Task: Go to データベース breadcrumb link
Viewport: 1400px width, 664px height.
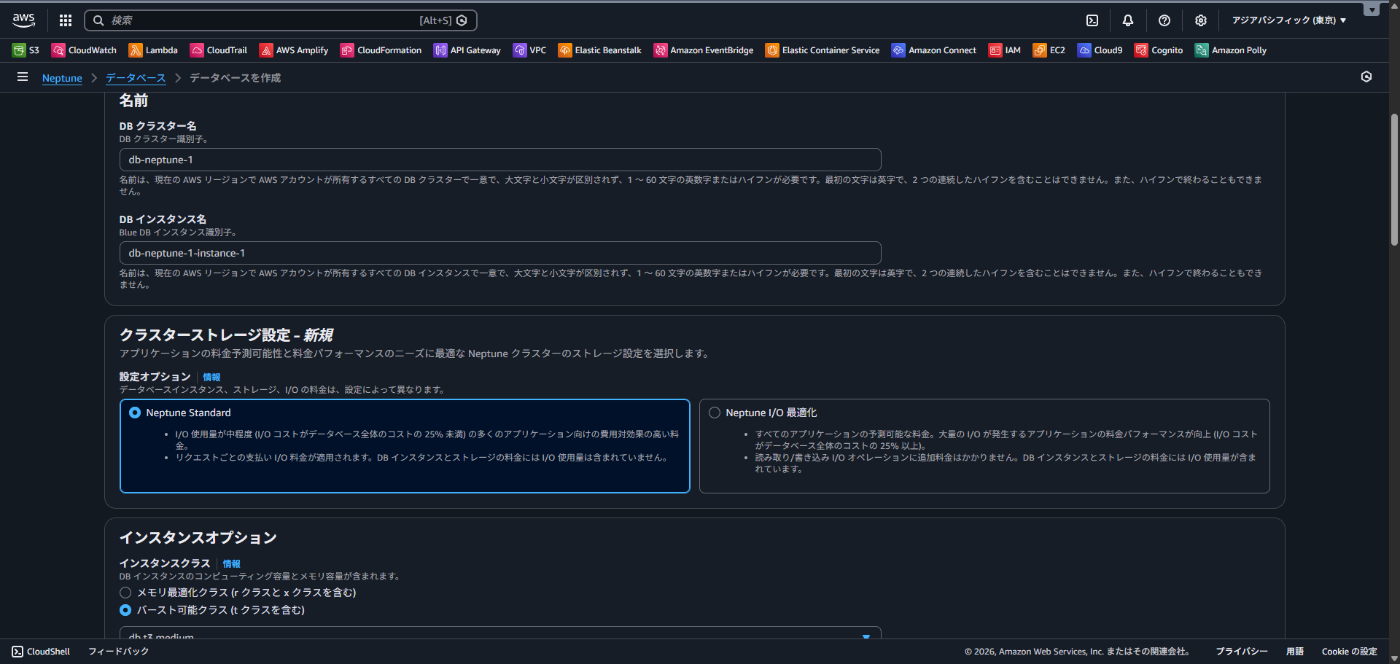Action: [x=136, y=78]
